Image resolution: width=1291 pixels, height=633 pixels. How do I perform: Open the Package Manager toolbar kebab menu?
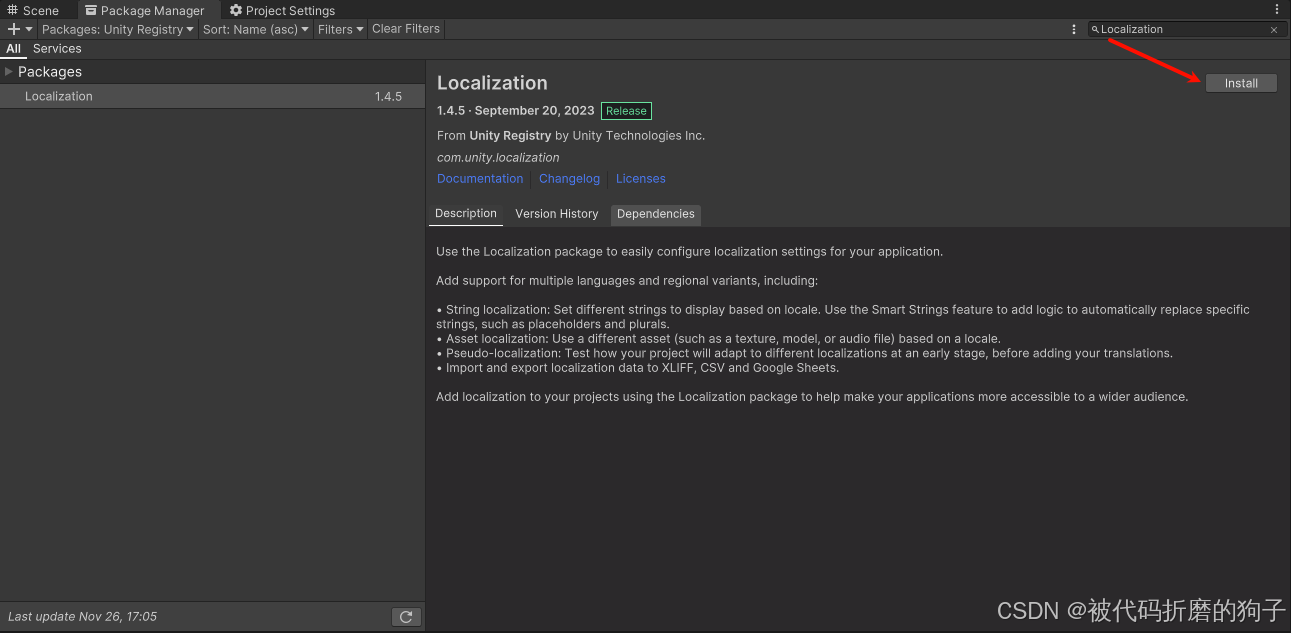click(x=1074, y=30)
